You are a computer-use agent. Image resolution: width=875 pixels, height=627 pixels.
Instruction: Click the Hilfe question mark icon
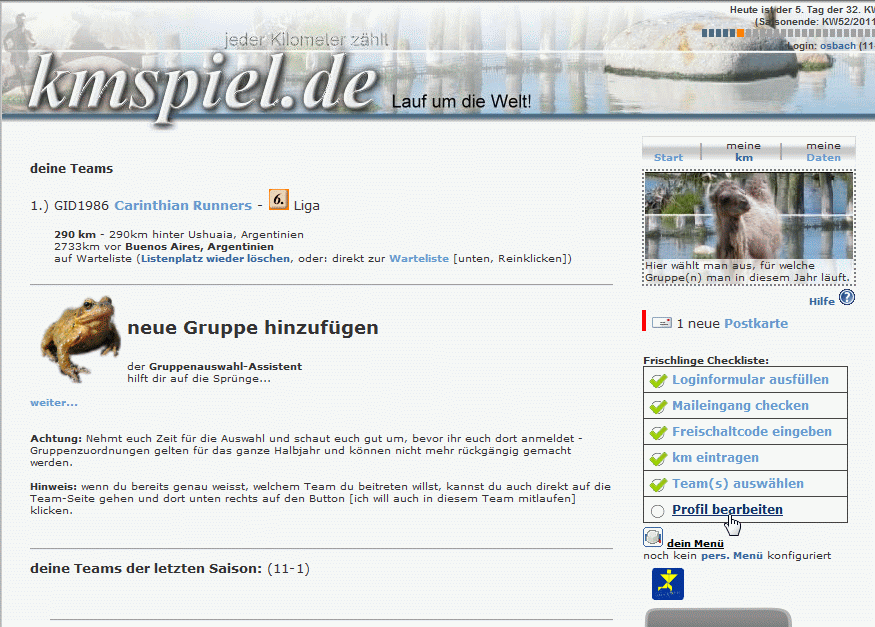tap(847, 297)
